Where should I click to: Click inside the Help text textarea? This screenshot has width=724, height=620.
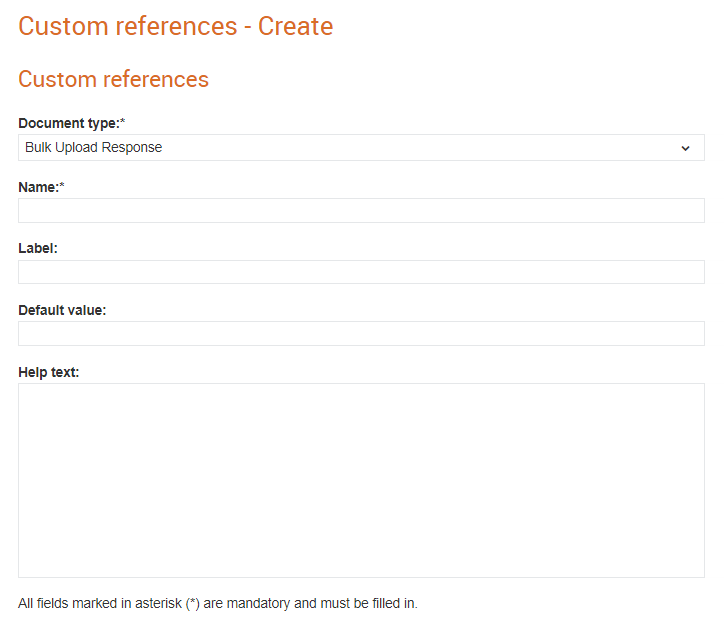pyautogui.click(x=361, y=480)
